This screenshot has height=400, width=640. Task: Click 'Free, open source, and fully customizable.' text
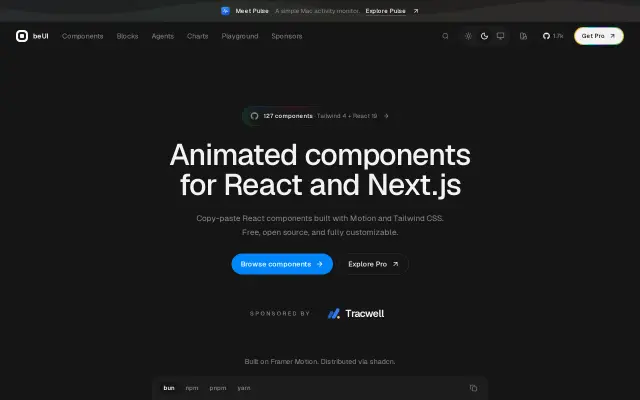[x=320, y=232]
